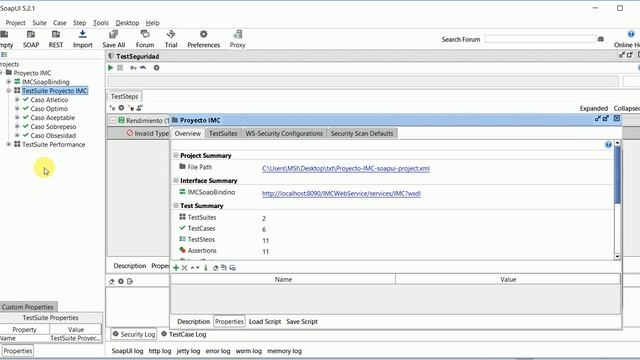Click the navigator grid icon above Projects tree
This screenshot has width=640, height=360.
point(4,54)
